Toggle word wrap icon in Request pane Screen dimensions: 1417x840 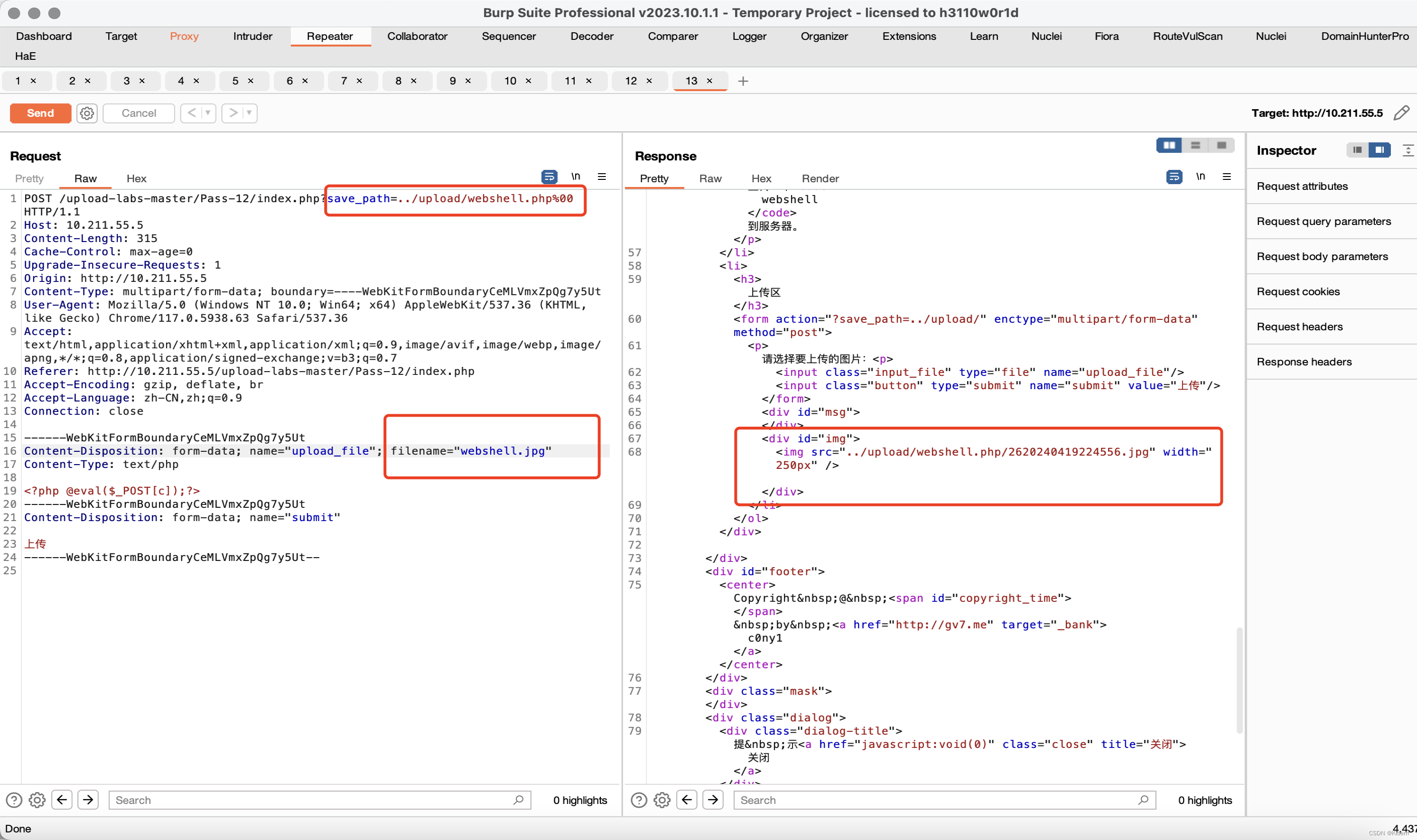pyautogui.click(x=549, y=177)
